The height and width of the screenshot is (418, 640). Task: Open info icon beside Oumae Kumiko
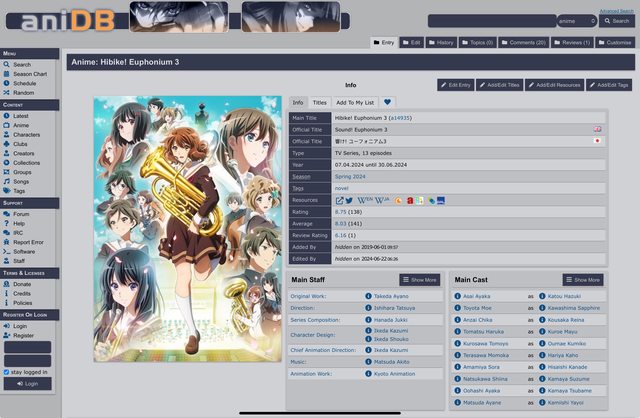coord(542,343)
